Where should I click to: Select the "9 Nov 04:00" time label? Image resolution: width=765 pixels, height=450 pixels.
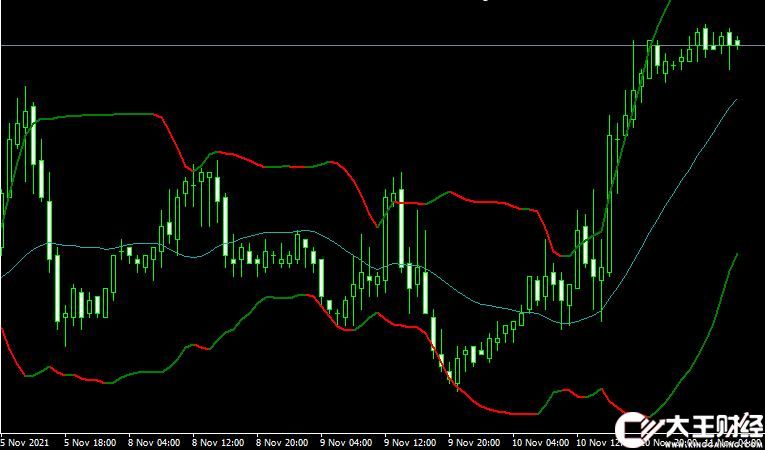(x=347, y=443)
